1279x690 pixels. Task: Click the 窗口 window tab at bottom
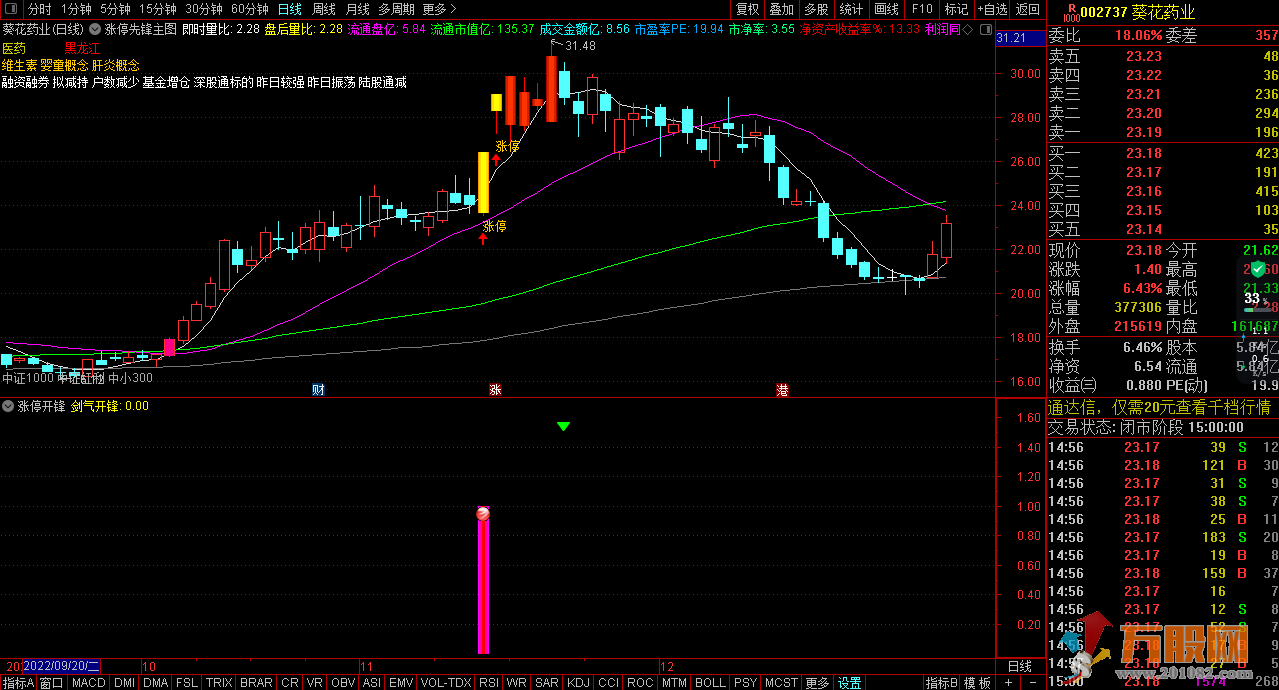pos(52,683)
